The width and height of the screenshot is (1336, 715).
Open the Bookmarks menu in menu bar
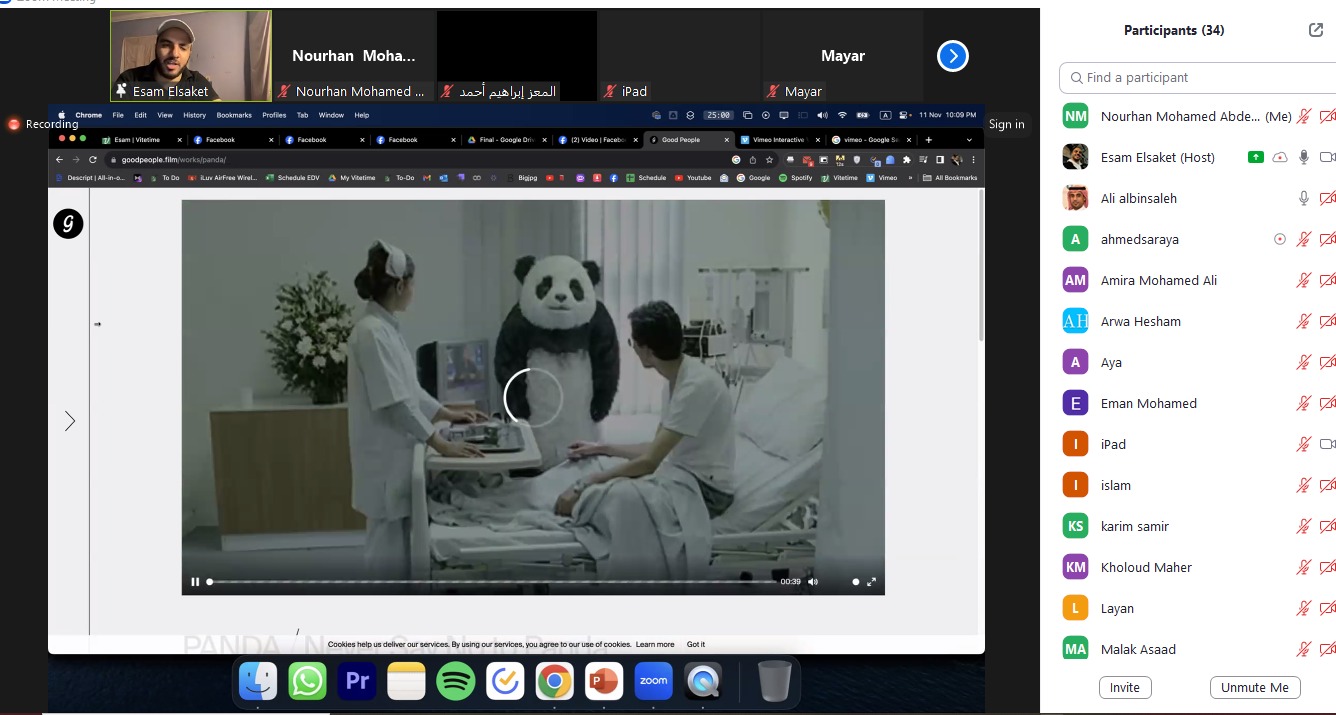pos(234,115)
